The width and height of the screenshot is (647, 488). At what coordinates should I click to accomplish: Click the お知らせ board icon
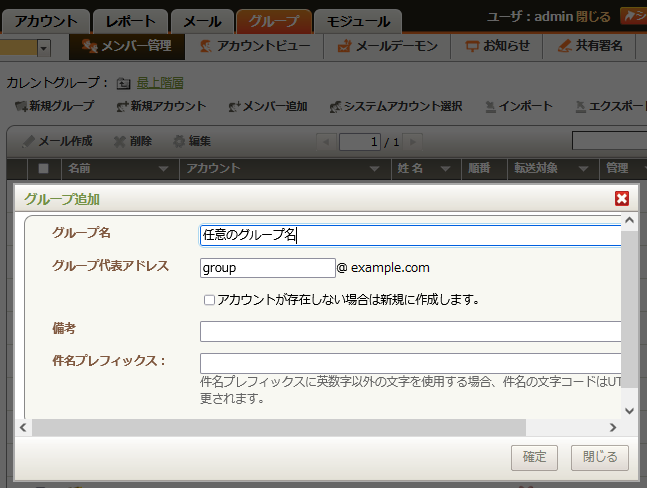click(x=472, y=46)
